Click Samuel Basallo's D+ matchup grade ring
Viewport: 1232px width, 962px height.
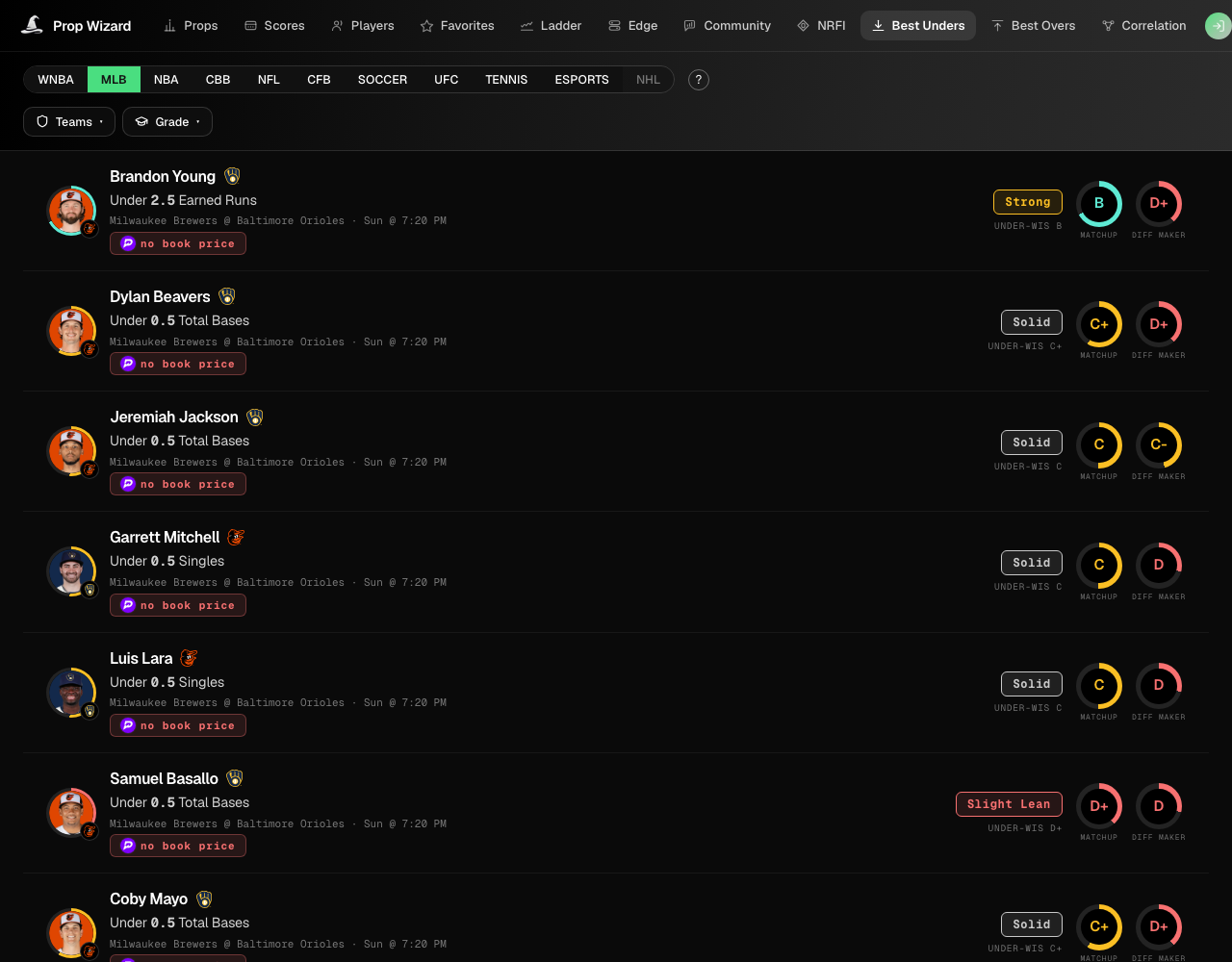pos(1099,806)
